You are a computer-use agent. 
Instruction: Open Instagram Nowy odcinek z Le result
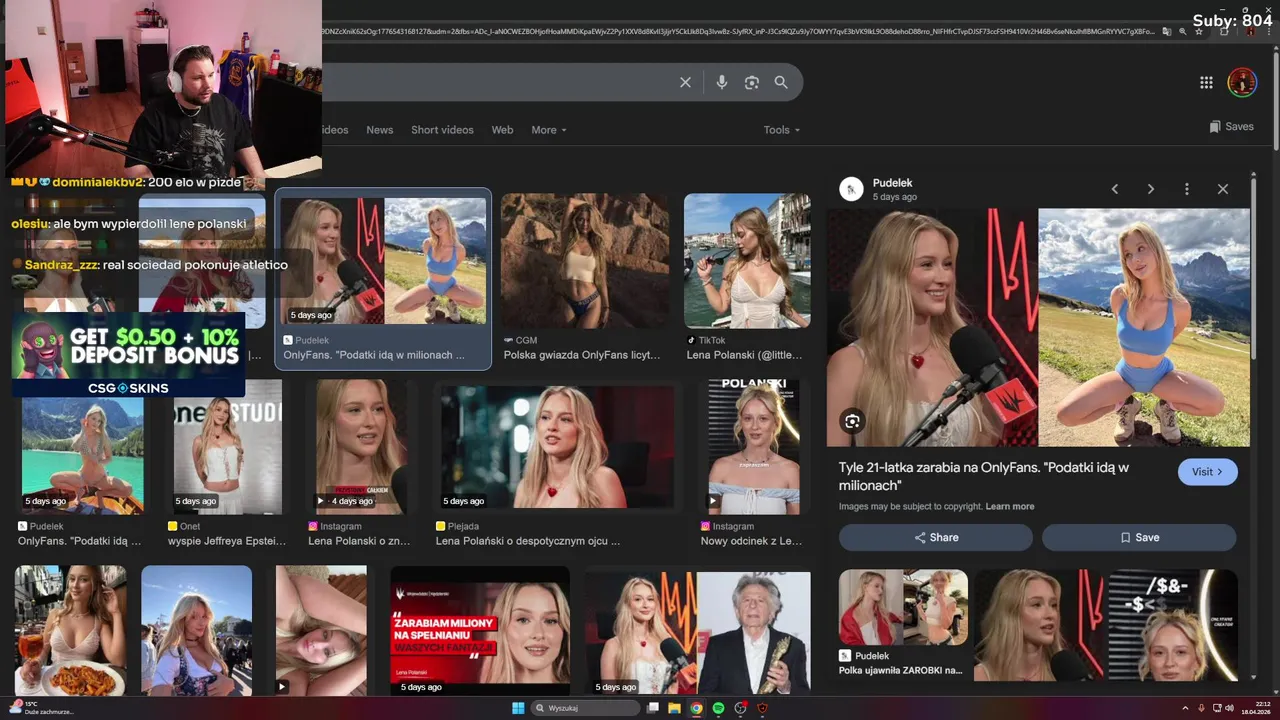(x=753, y=446)
